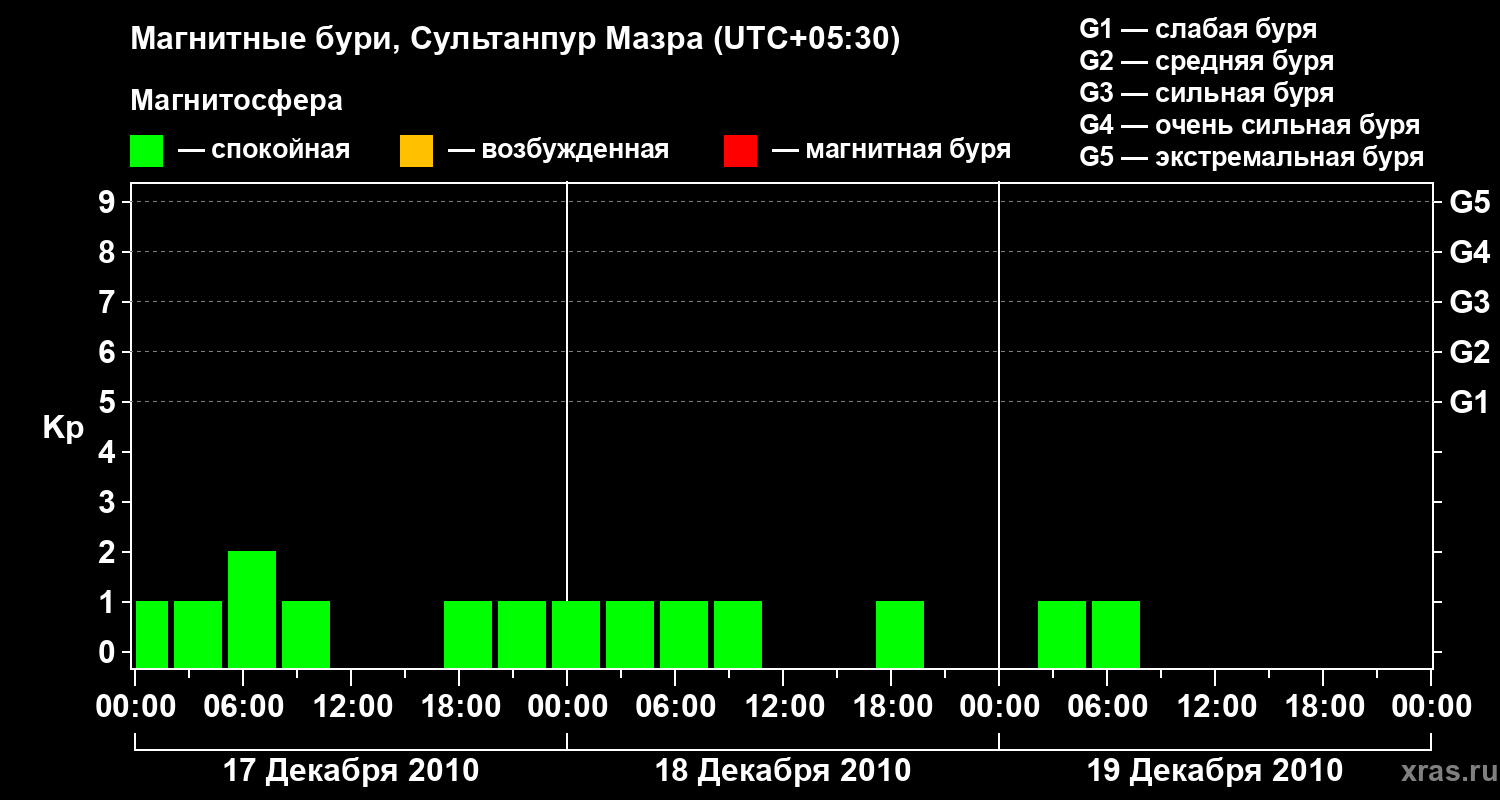Select the 'G4 — очень сильная буря' line
Image resolution: width=1500 pixels, height=800 pixels.
(x=1250, y=125)
